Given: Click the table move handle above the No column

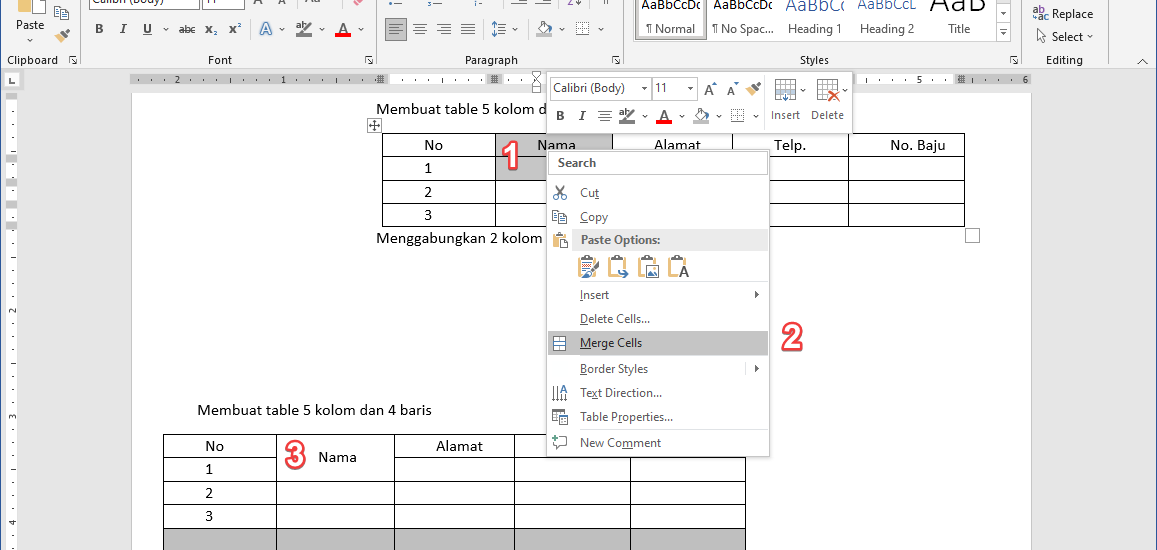Looking at the screenshot, I should (x=374, y=126).
